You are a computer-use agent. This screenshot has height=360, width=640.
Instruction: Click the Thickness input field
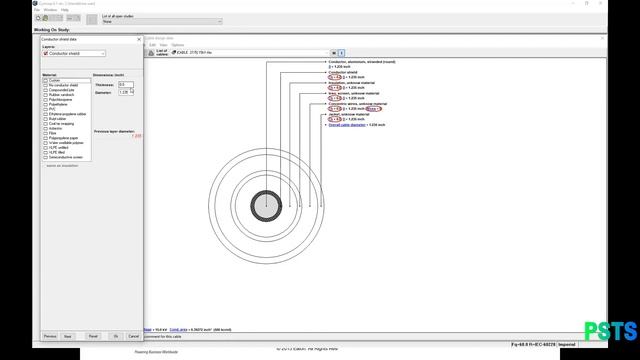tap(126, 84)
